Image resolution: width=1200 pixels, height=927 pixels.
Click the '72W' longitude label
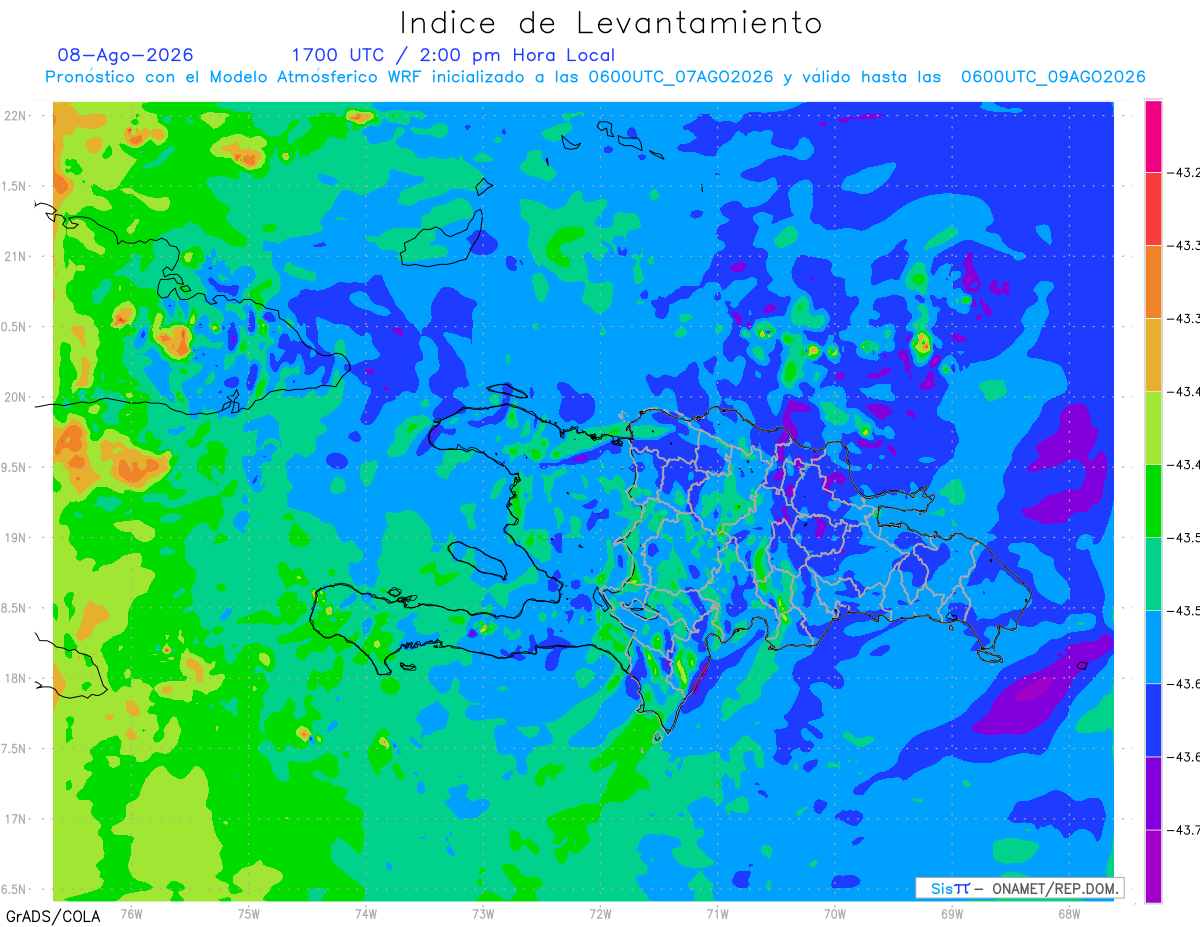[x=600, y=912]
